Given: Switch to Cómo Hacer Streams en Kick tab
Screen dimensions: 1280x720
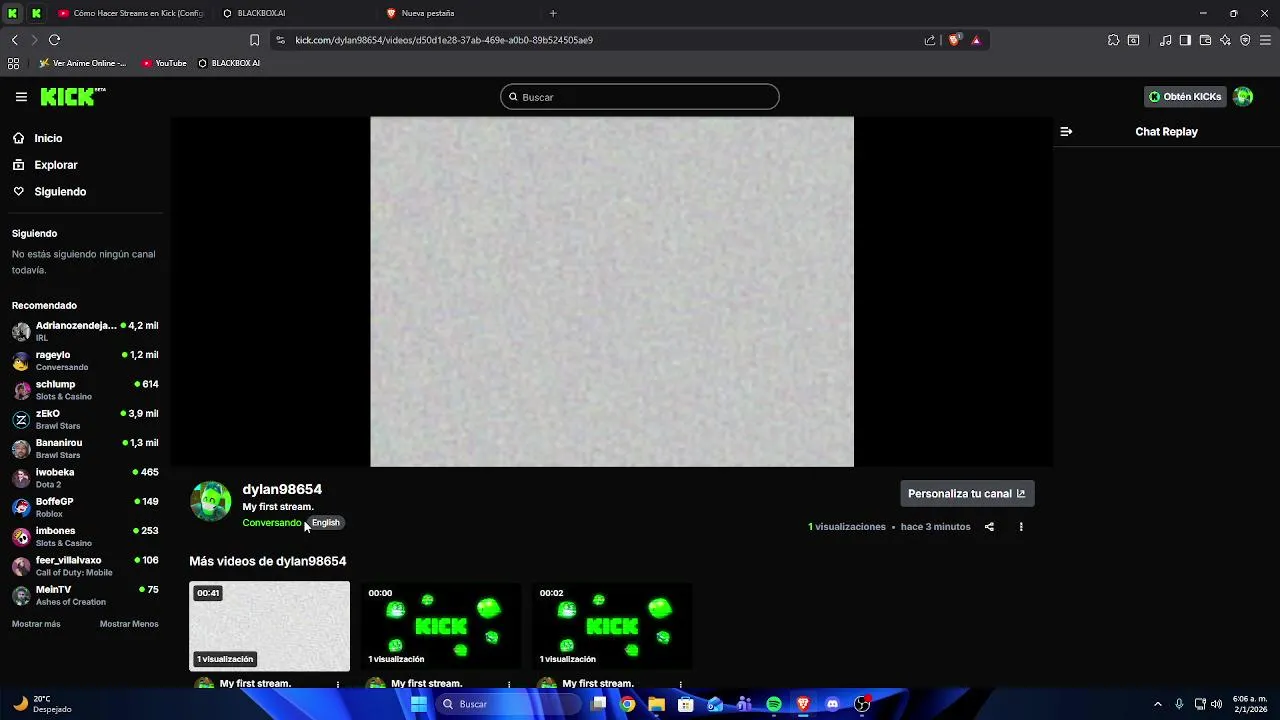Looking at the screenshot, I should (x=130, y=13).
